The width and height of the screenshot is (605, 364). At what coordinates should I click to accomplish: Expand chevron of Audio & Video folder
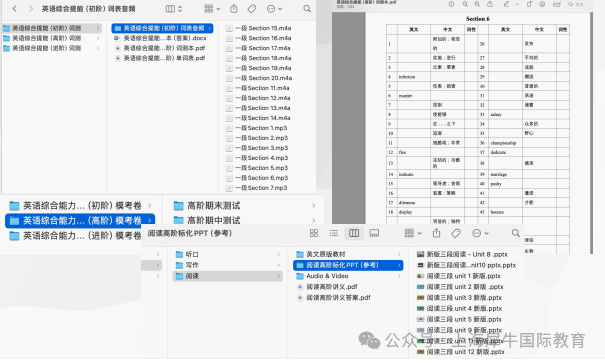pyautogui.click(x=399, y=276)
